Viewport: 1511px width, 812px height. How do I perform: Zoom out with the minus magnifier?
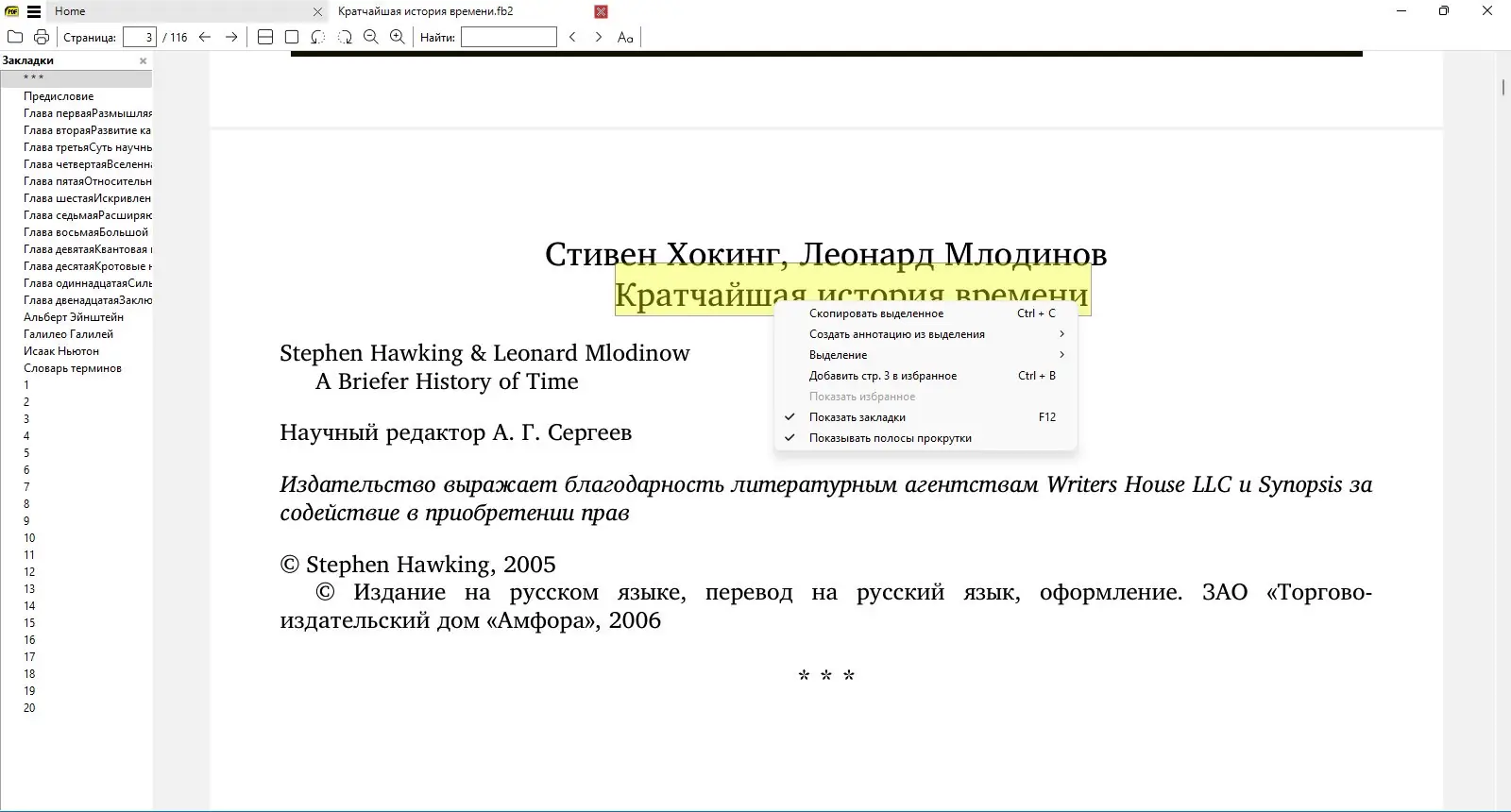pyautogui.click(x=371, y=37)
